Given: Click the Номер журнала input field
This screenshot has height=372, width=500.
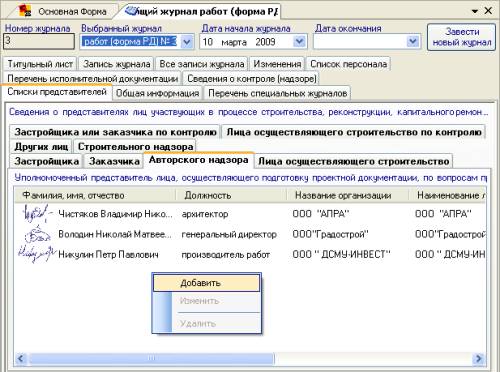Looking at the screenshot, I should coord(39,42).
